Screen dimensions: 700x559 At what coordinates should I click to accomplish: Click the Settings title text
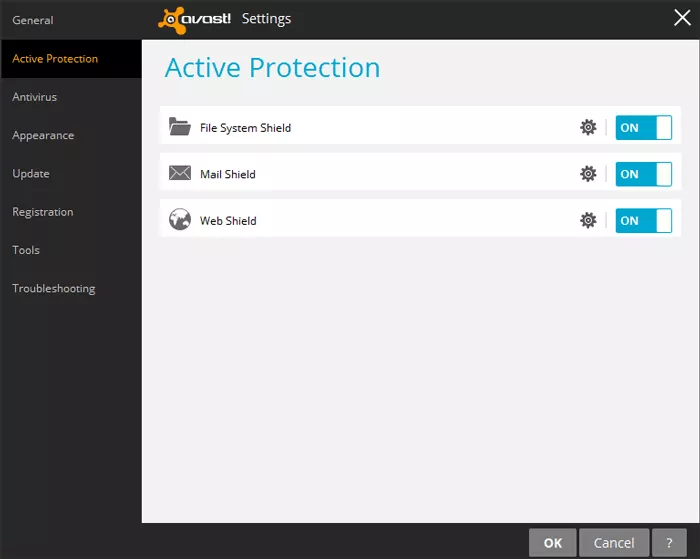click(267, 19)
